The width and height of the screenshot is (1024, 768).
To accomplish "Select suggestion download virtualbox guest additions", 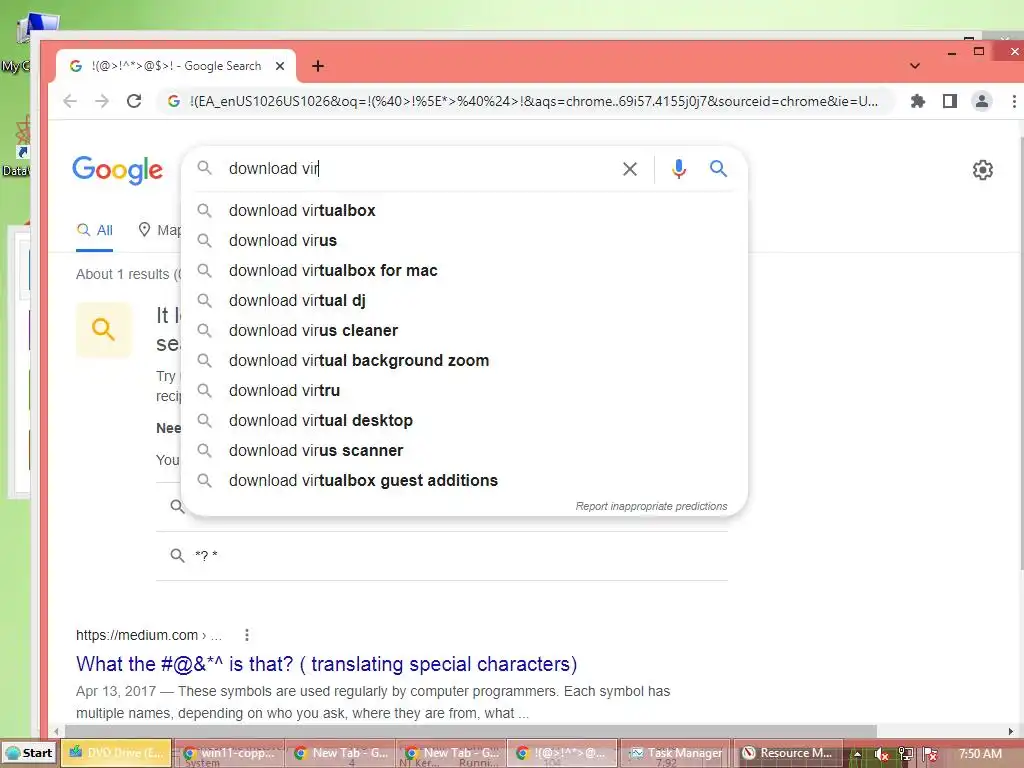I will [464, 481].
